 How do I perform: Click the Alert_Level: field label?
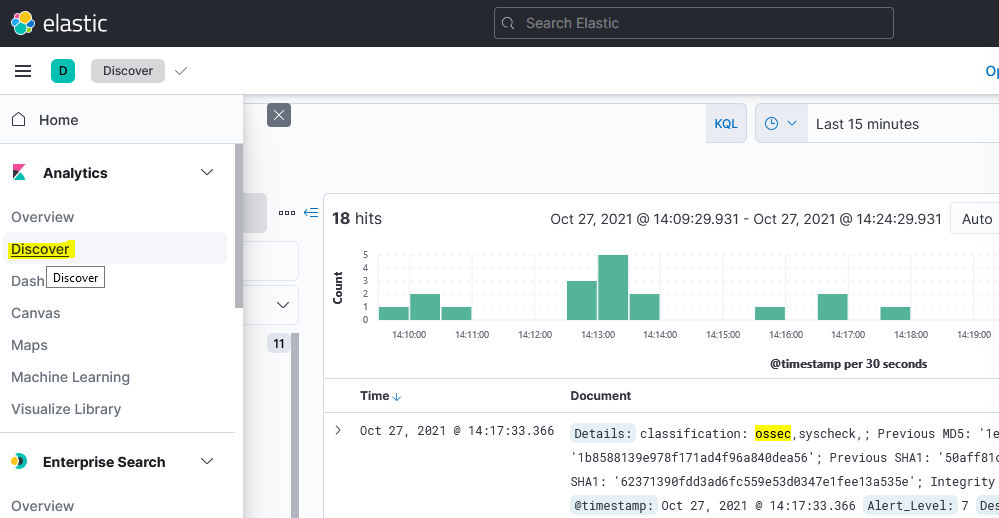[910, 505]
